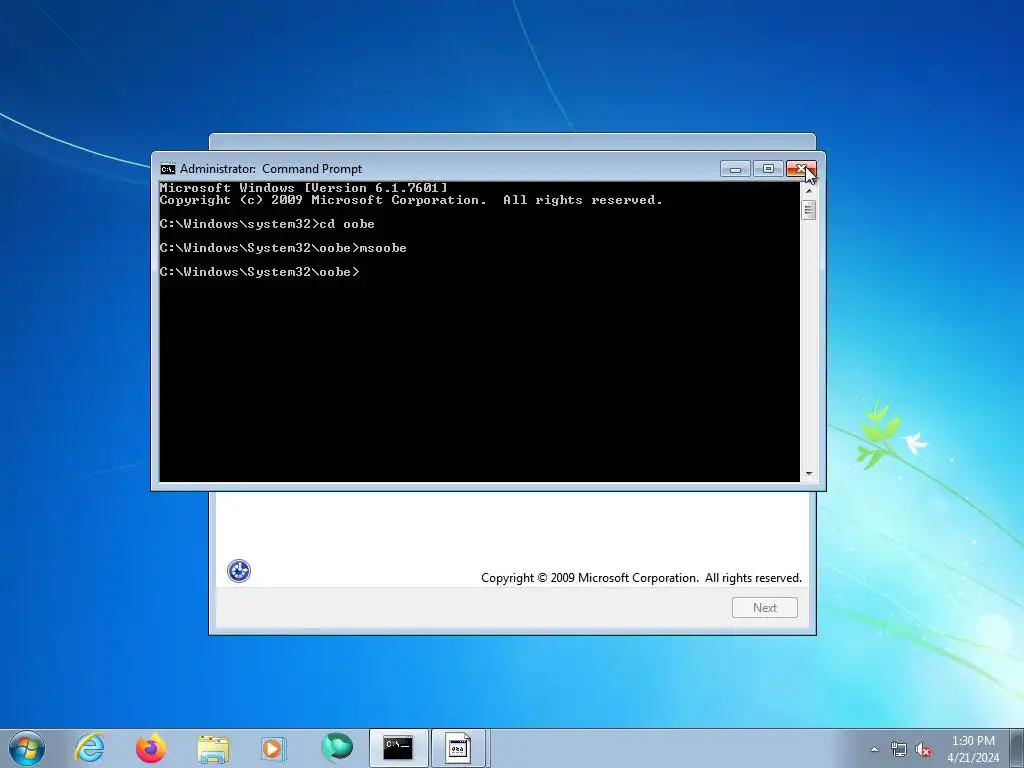Select the Windows setup wizard taskbar button
1024x768 pixels.
point(458,748)
